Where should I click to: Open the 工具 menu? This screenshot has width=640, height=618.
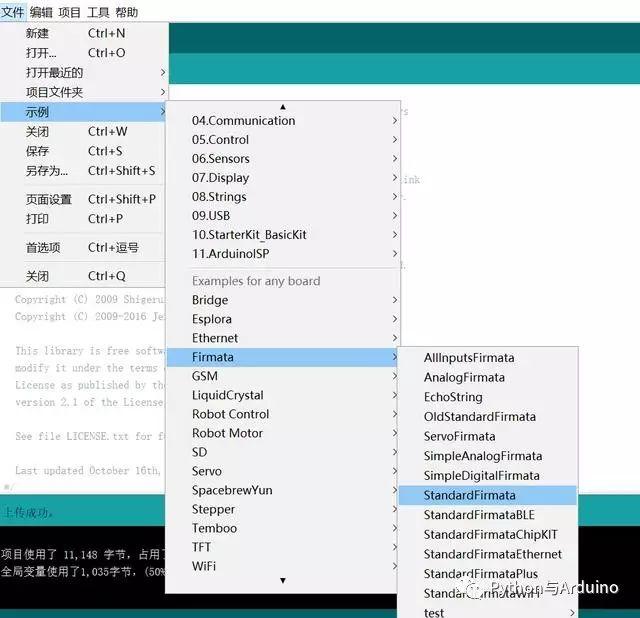pyautogui.click(x=98, y=12)
